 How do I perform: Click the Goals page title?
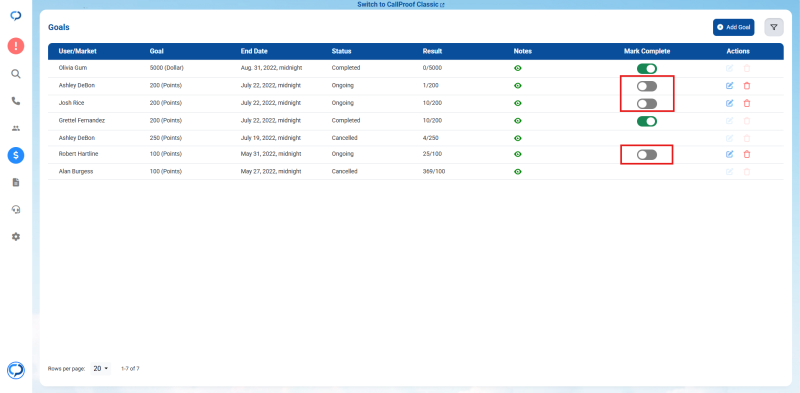(59, 27)
